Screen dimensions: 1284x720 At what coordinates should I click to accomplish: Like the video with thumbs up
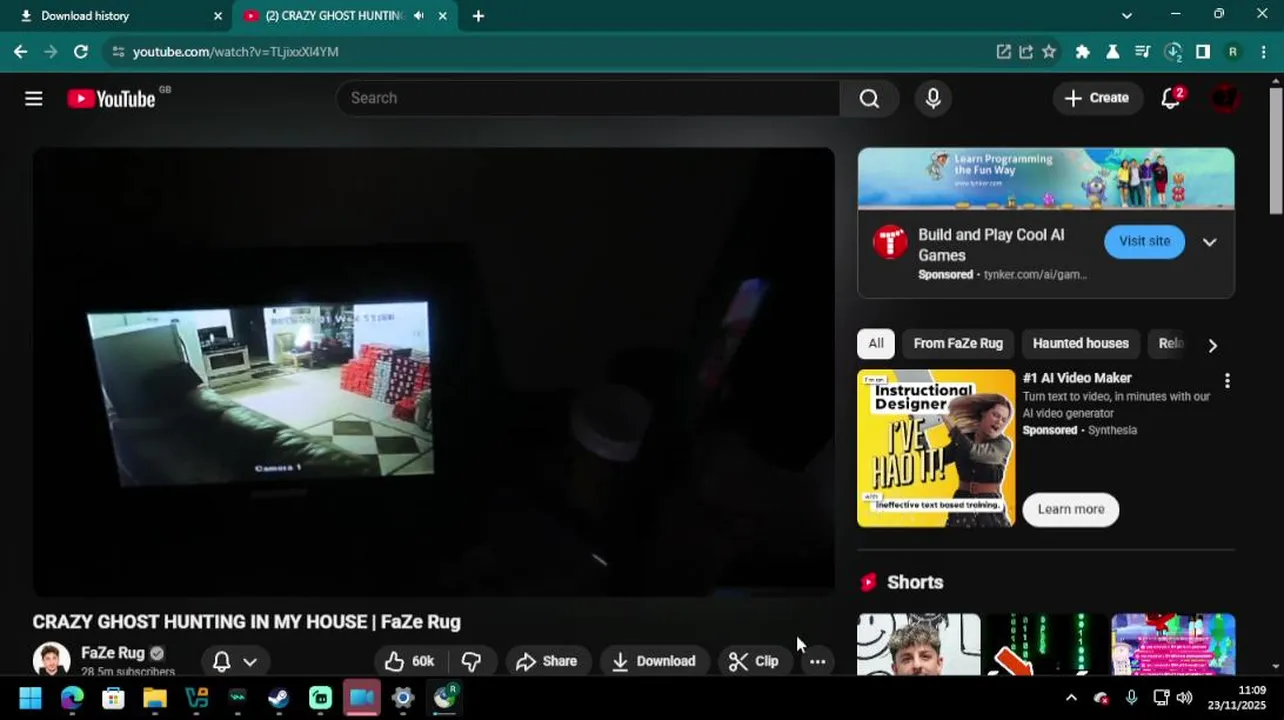pos(410,661)
